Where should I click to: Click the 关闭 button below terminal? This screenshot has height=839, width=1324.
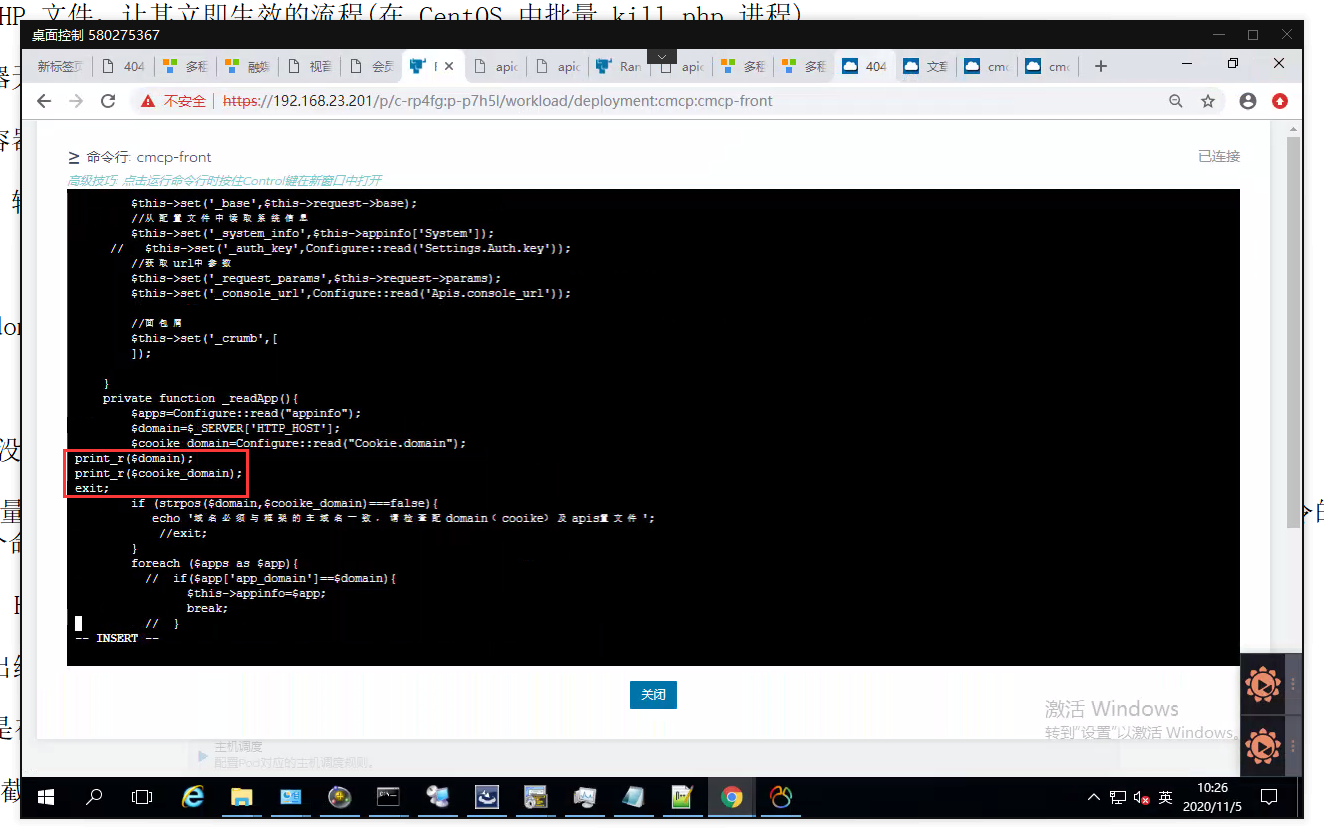653,695
